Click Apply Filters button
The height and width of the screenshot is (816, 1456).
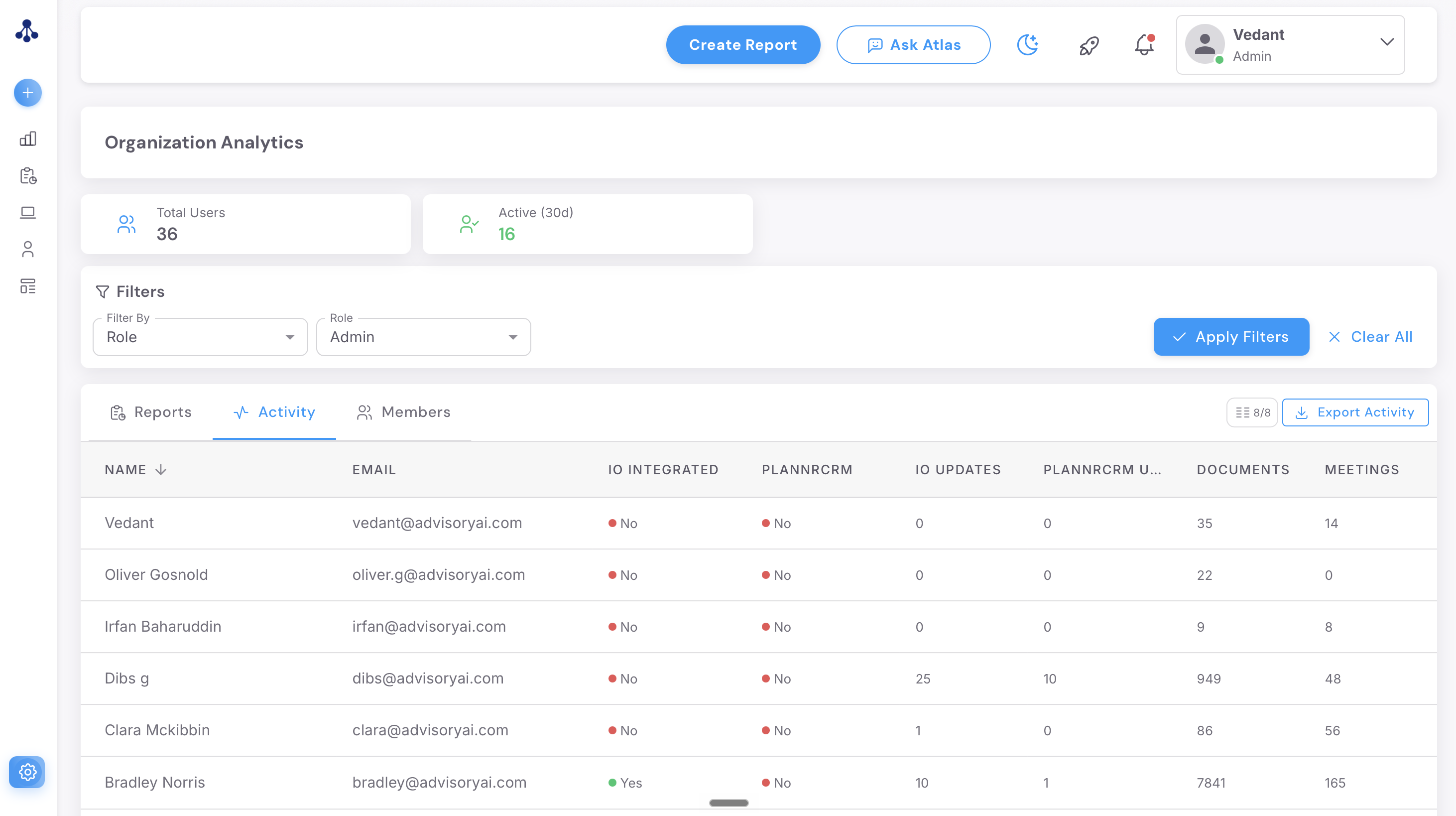click(1231, 337)
